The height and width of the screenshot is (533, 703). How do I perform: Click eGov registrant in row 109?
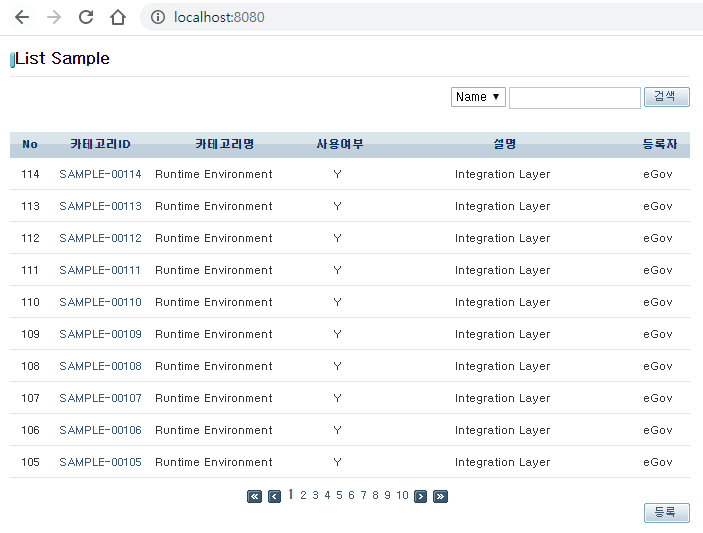coord(658,334)
